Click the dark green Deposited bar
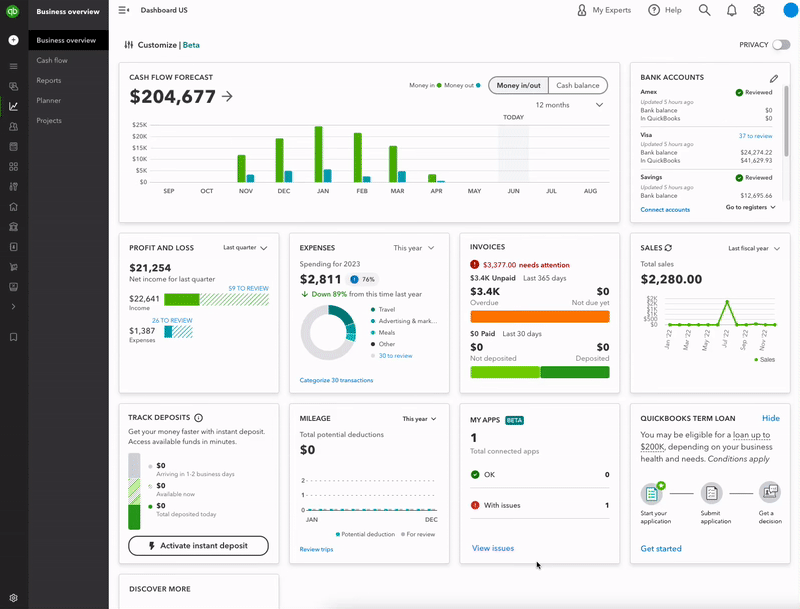The width and height of the screenshot is (800, 609). click(x=575, y=372)
